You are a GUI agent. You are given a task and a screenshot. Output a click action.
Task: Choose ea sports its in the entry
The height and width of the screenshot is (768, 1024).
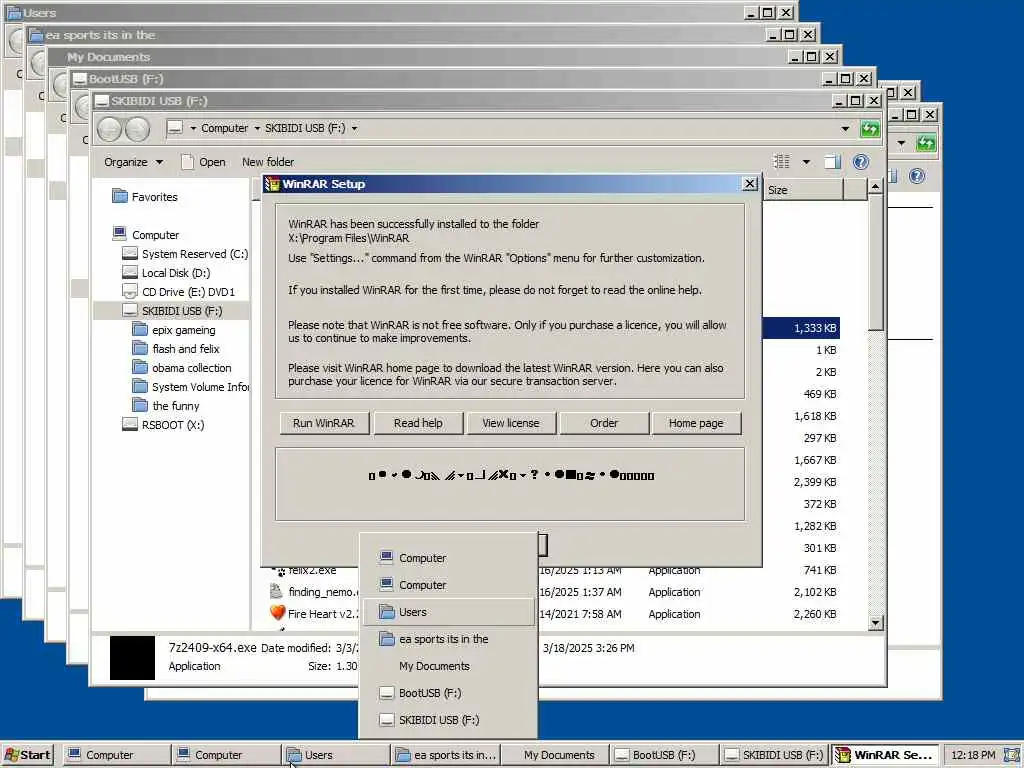pos(449,639)
